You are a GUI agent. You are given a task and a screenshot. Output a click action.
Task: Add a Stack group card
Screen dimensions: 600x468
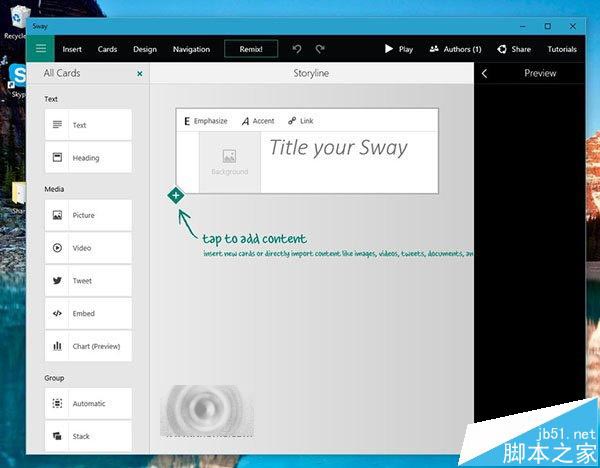coord(88,436)
